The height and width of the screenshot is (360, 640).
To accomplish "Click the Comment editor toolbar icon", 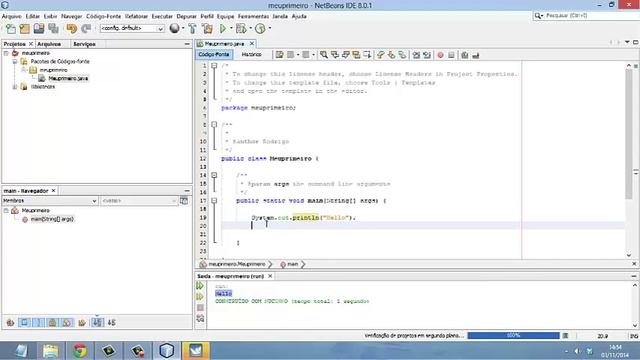I will click(464, 55).
